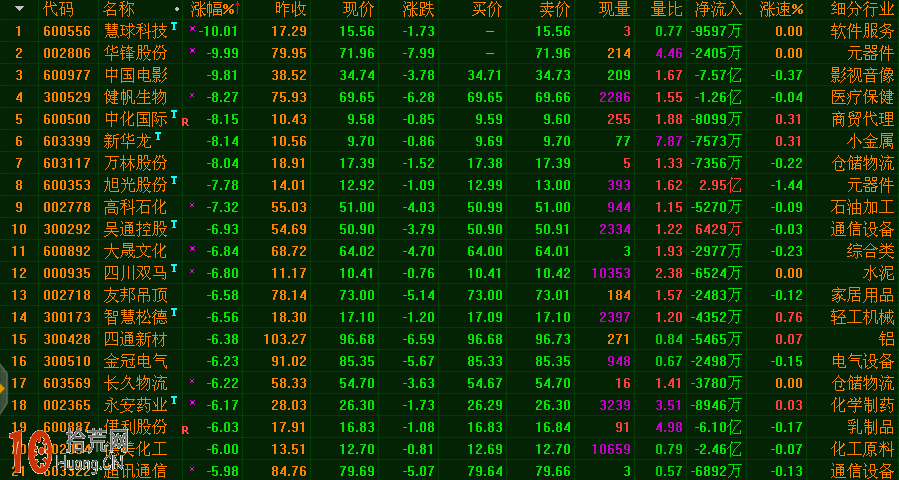Screen dimensions: 899x480
Task: Select stock name 四通新材
Action: tap(135, 339)
